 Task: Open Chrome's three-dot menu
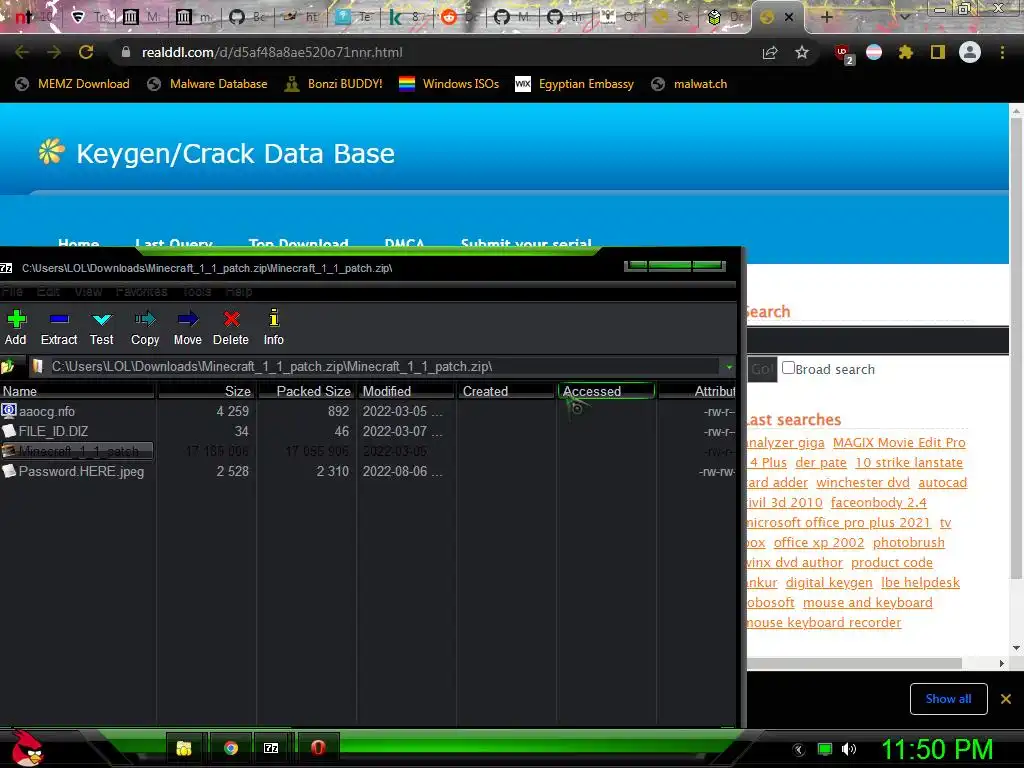point(1002,52)
